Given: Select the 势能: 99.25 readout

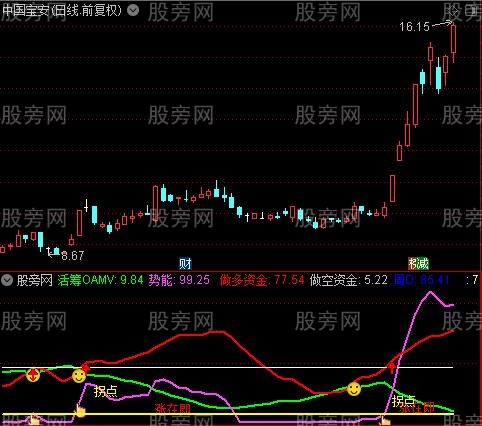Looking at the screenshot, I should (x=179, y=280).
